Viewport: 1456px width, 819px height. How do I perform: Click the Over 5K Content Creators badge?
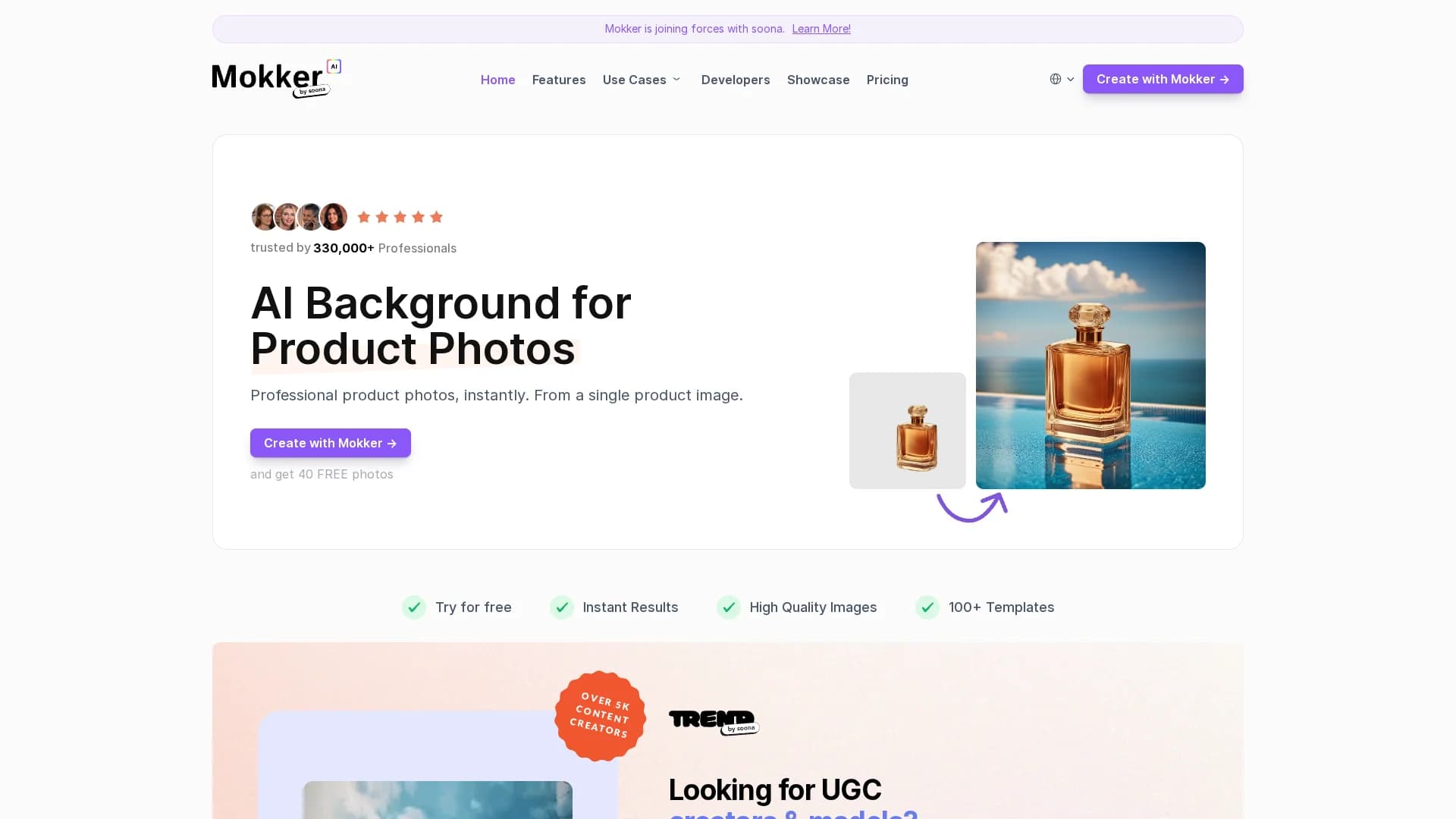point(600,716)
